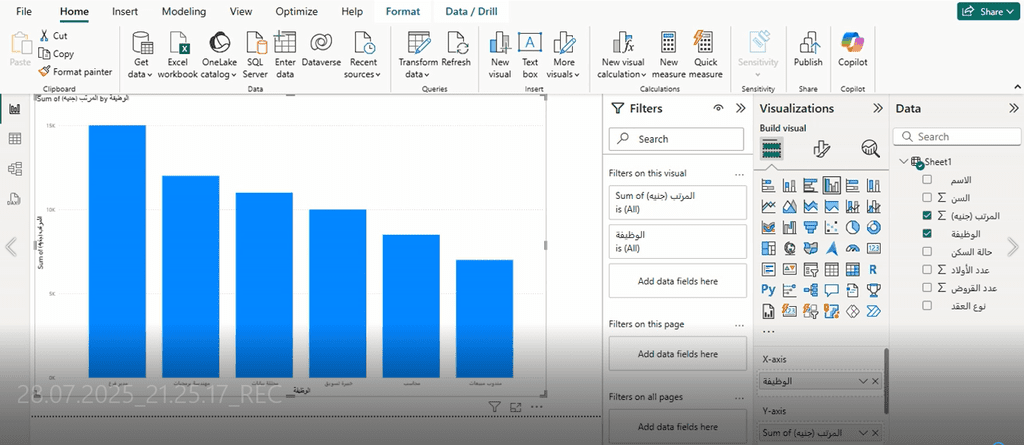Image resolution: width=1024 pixels, height=445 pixels.
Task: Switch to Table view in left sidebar
Action: 15,139
